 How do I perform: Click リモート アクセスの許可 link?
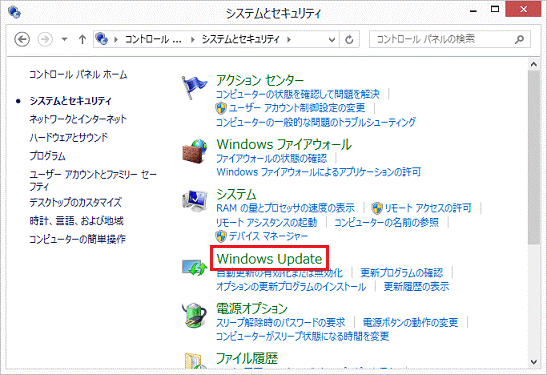point(428,208)
